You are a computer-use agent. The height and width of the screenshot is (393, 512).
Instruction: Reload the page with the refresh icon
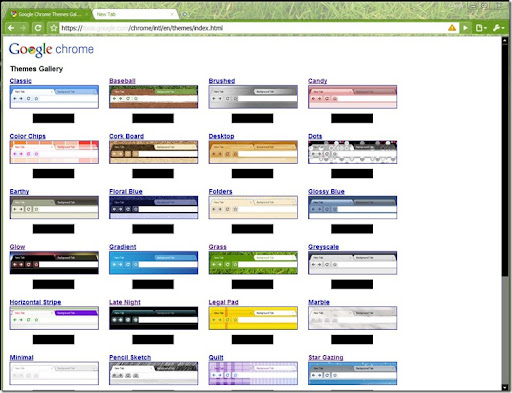[x=38, y=28]
